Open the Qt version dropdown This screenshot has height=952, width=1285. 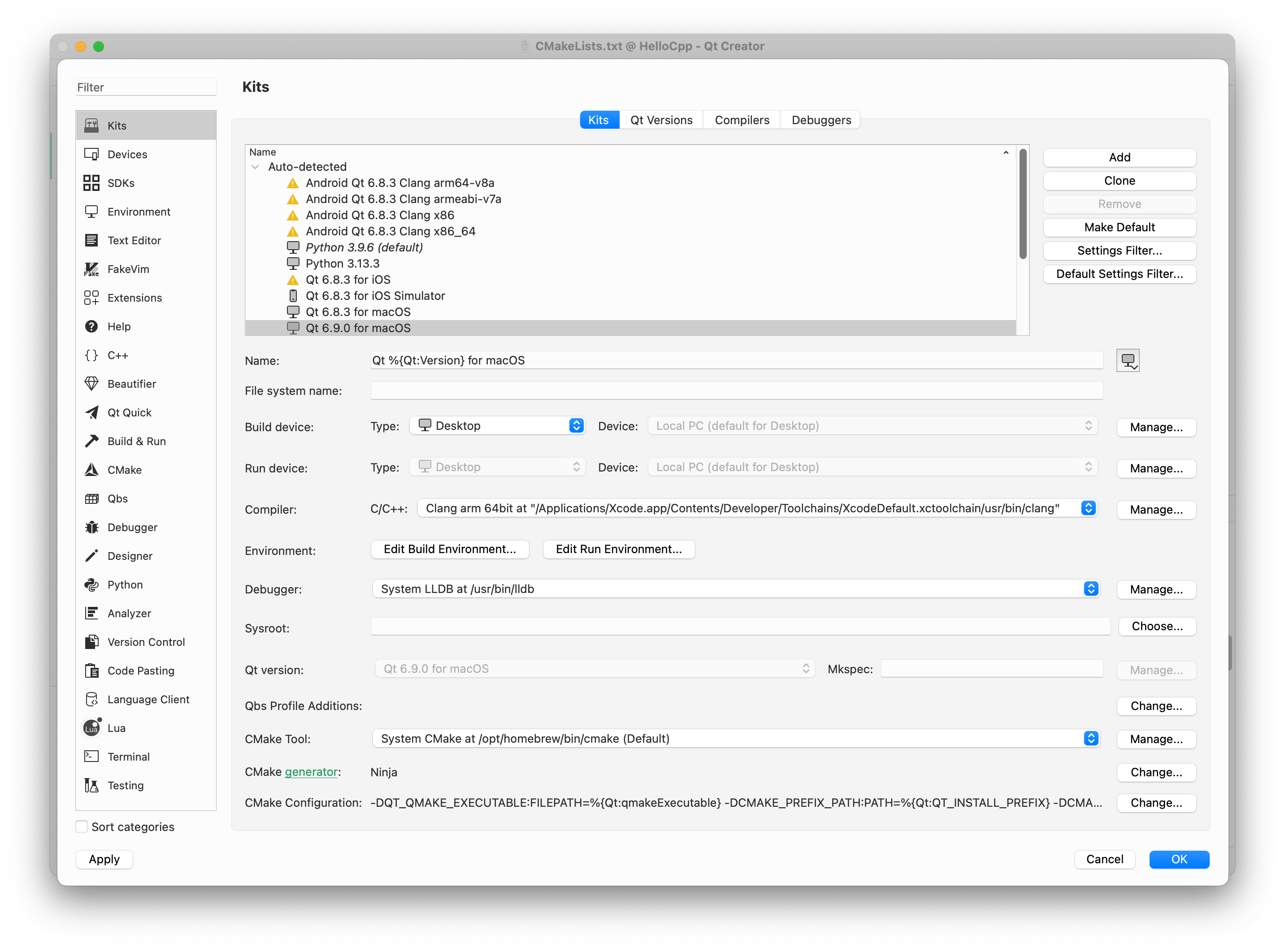click(595, 668)
